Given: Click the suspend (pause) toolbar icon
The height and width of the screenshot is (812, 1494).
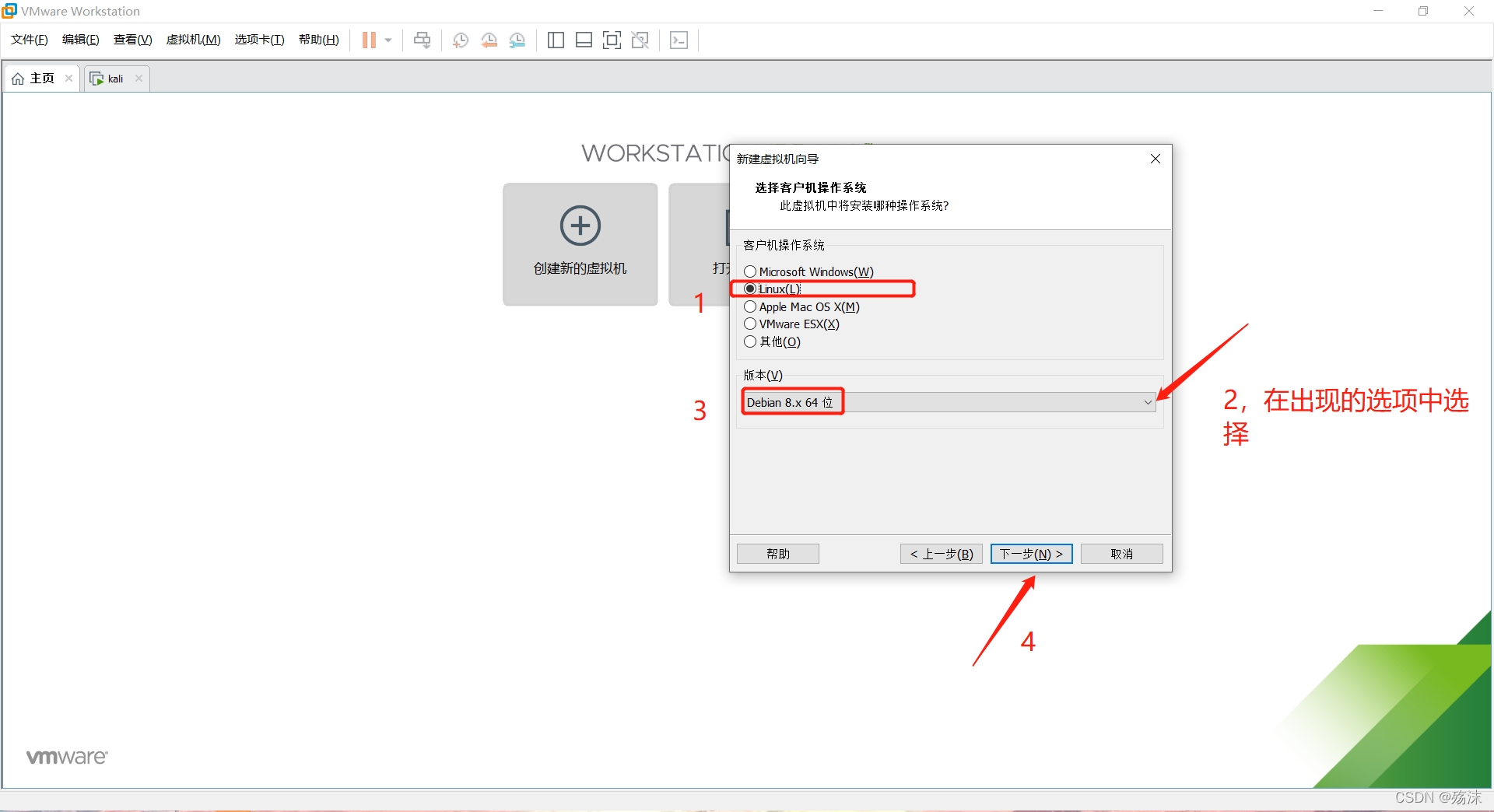Looking at the screenshot, I should click(369, 40).
